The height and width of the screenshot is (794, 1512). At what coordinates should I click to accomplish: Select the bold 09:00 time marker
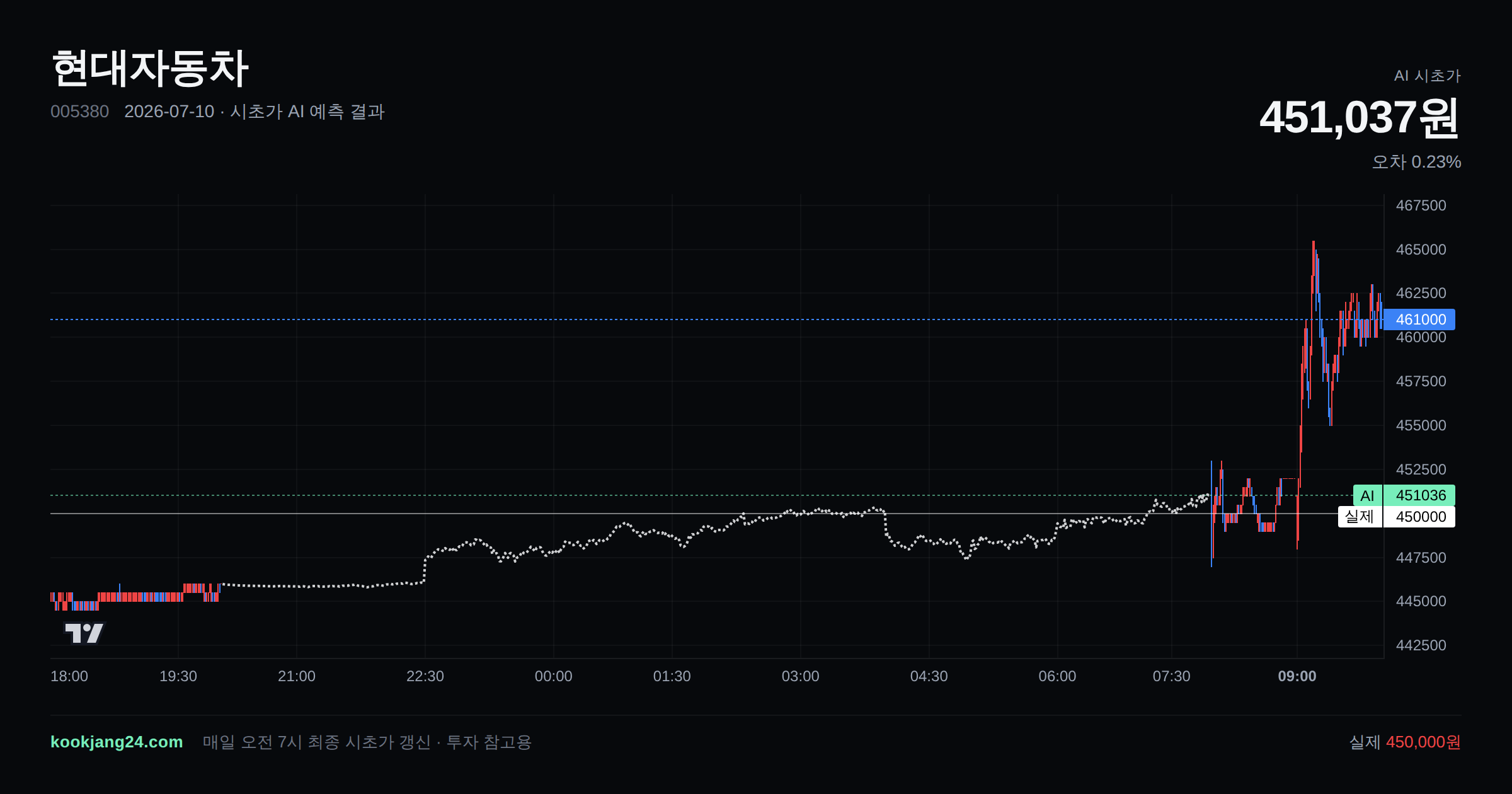(x=1297, y=676)
